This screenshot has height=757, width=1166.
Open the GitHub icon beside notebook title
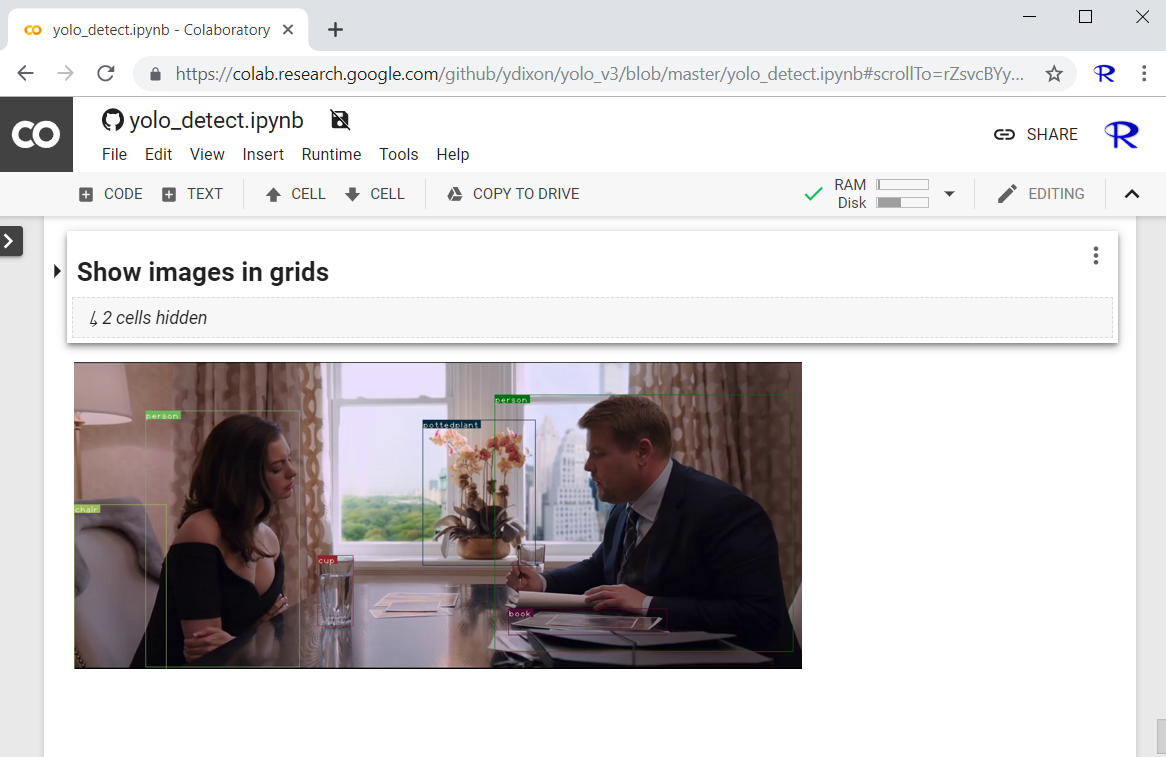click(x=112, y=120)
